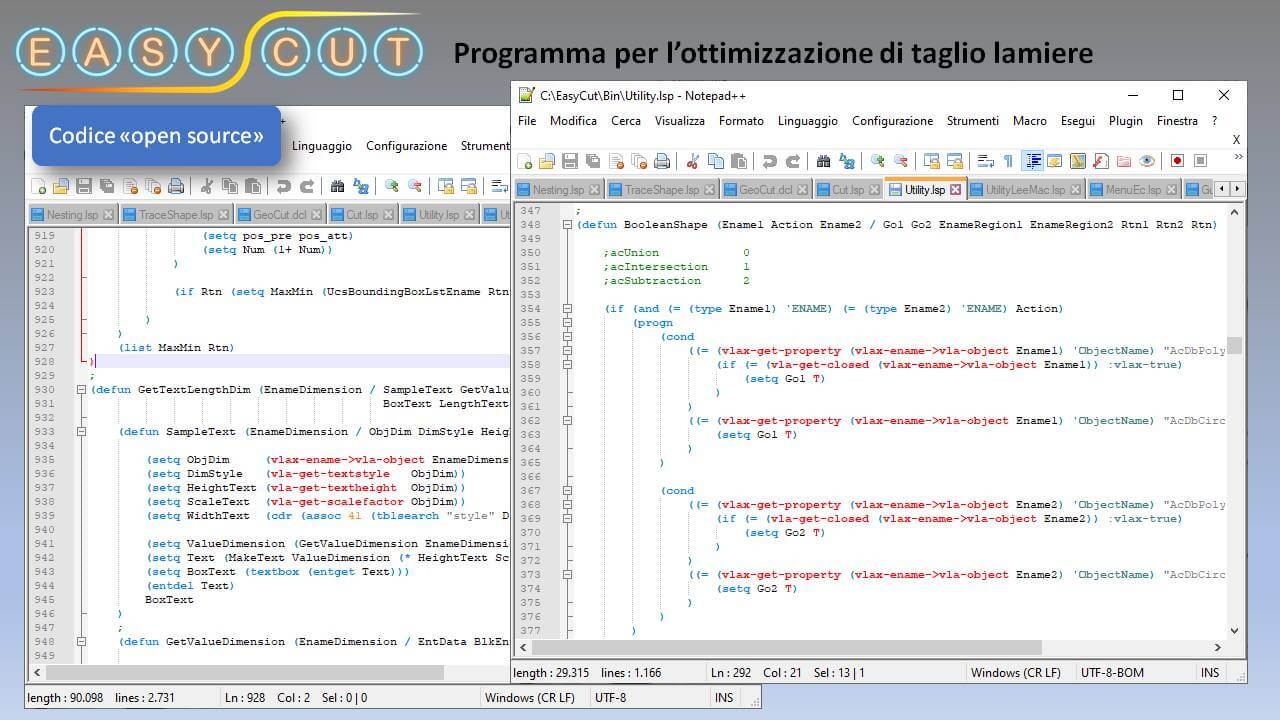Click the Close All documents icon in the front toolbar
This screenshot has height=720, width=1280.
(x=639, y=161)
